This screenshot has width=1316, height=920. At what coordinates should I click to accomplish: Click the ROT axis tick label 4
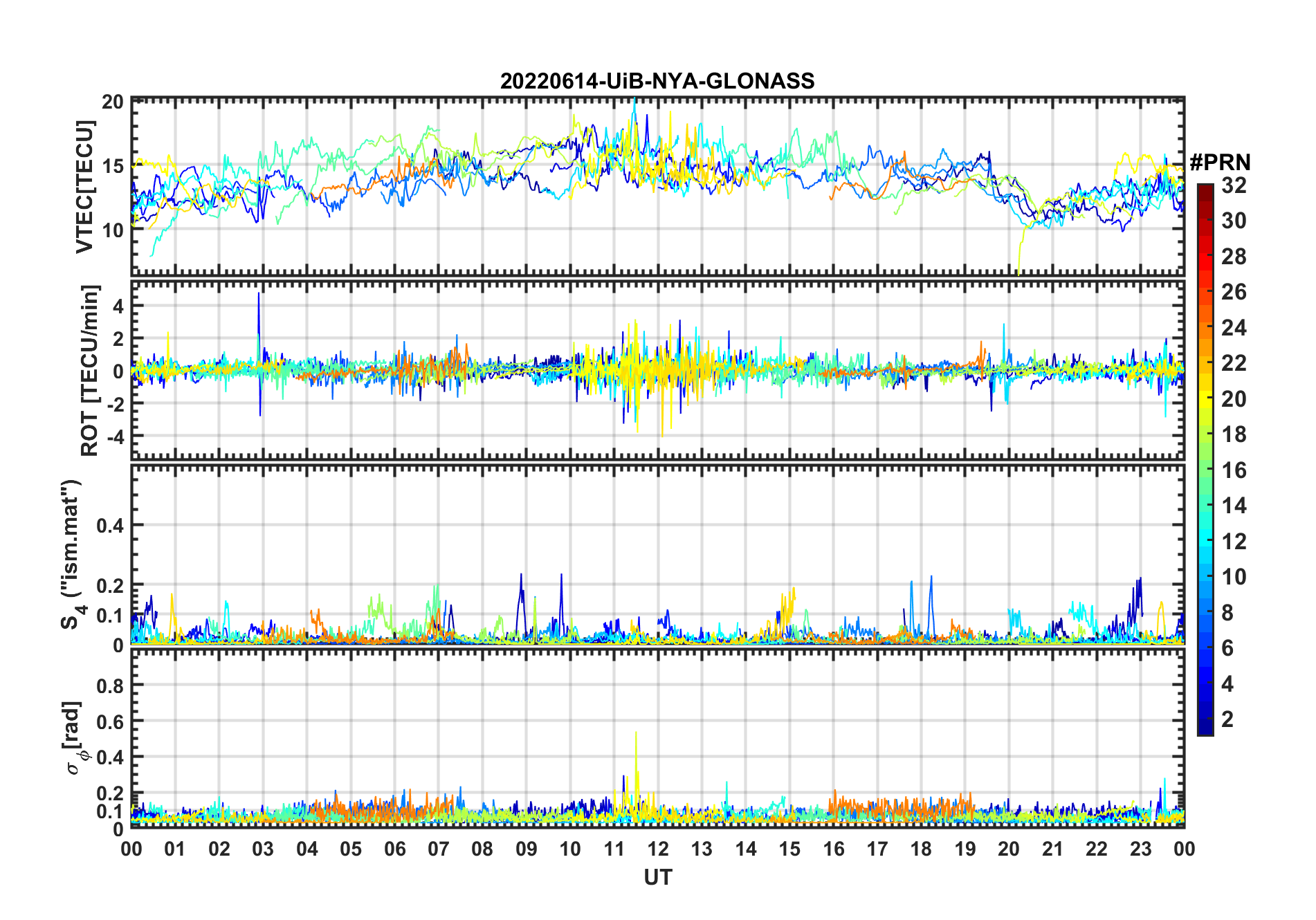(118, 306)
